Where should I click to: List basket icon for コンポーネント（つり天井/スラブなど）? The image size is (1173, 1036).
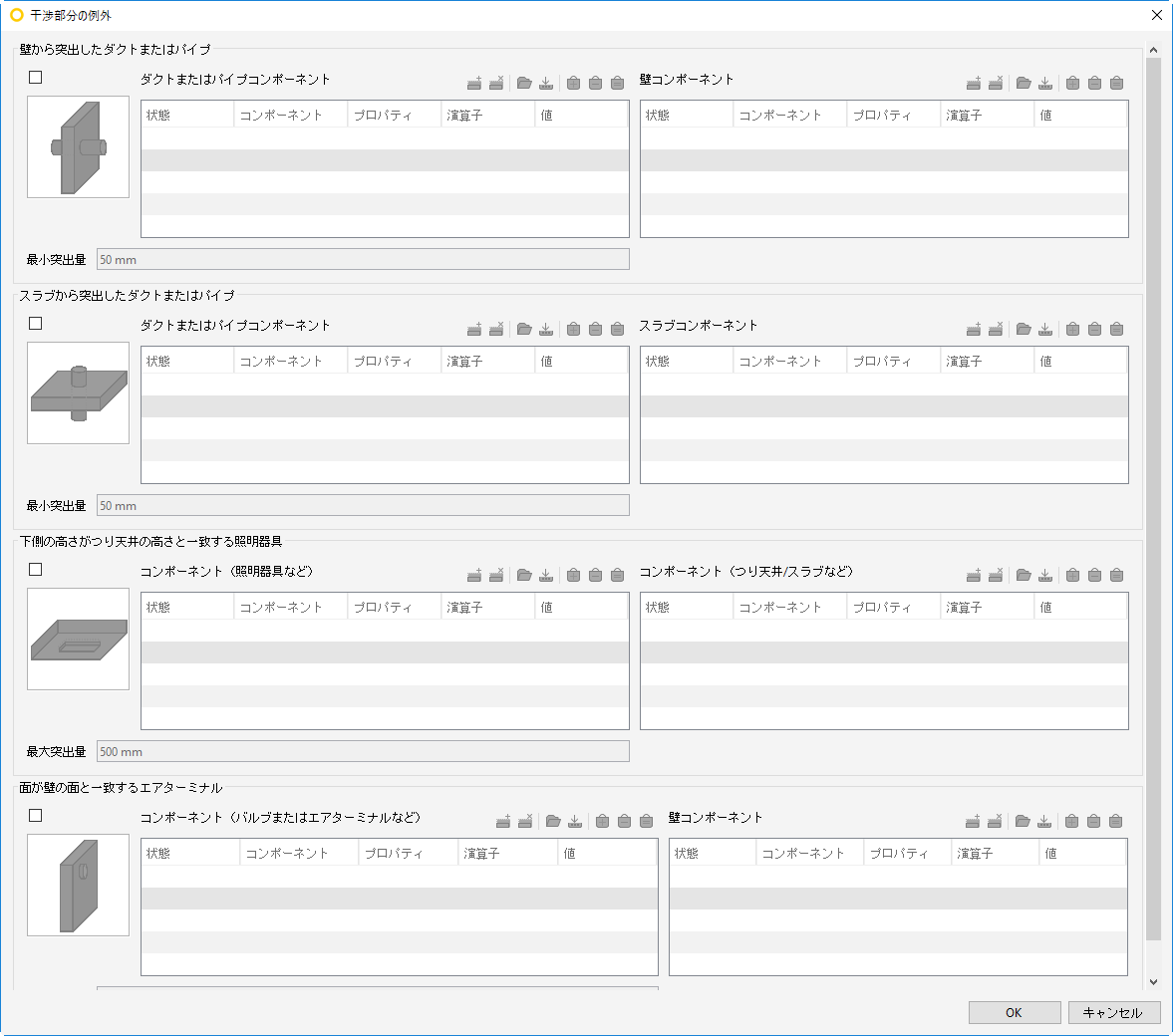1117,575
